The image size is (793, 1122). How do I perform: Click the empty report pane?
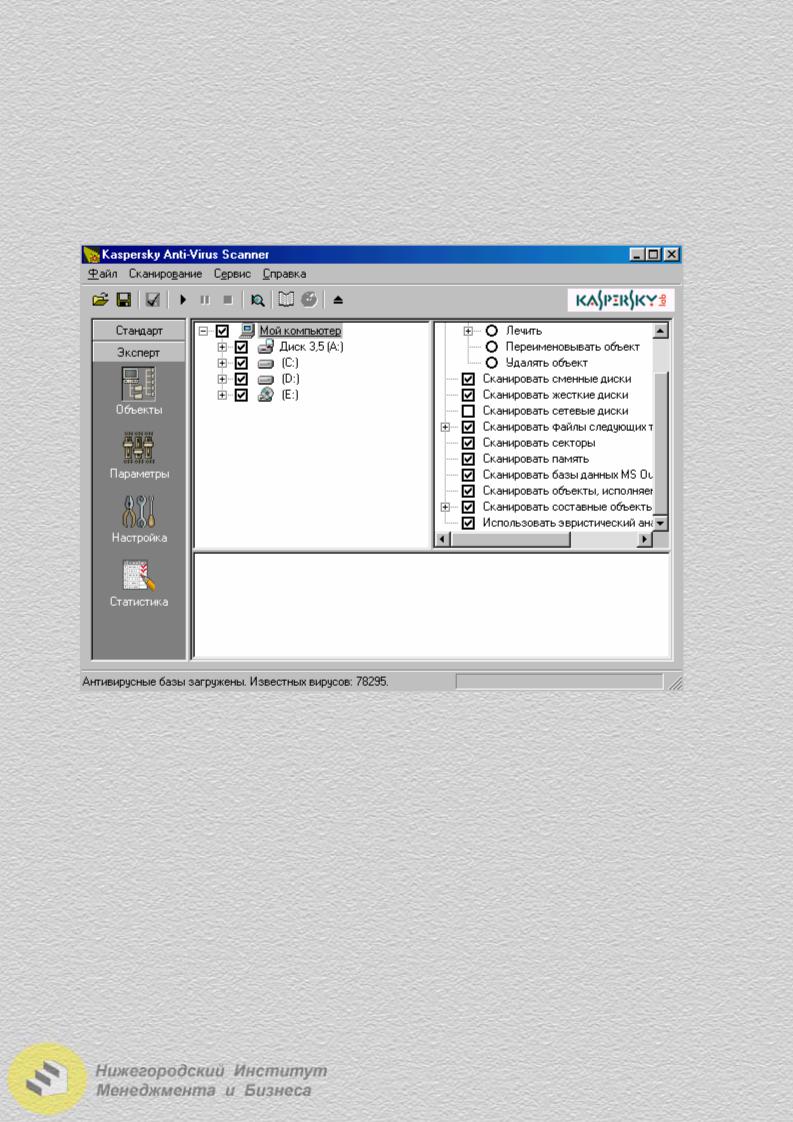pos(432,605)
